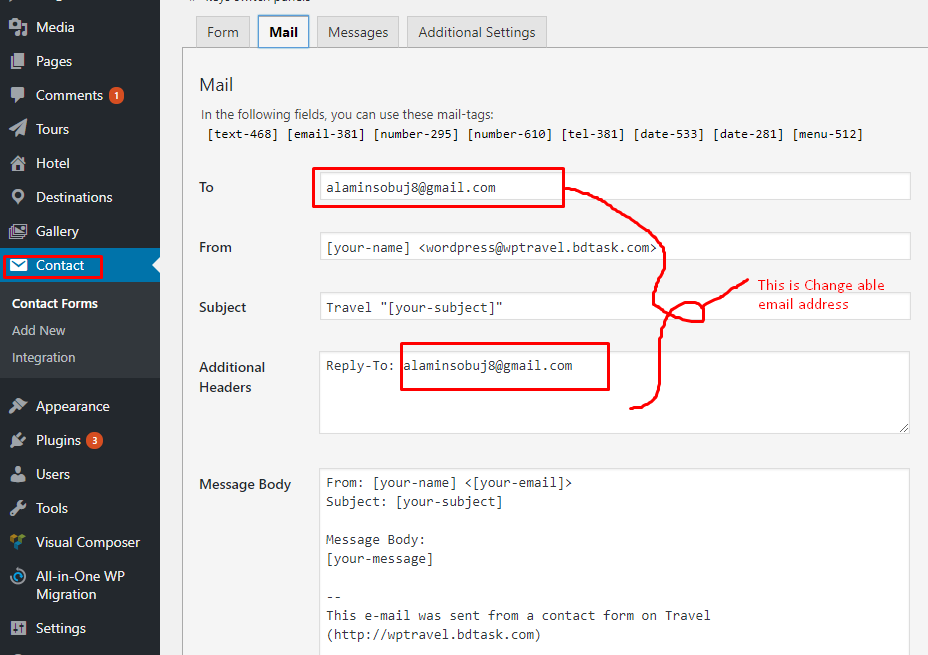Click the Plugins plug icon

pyautogui.click(x=18, y=440)
